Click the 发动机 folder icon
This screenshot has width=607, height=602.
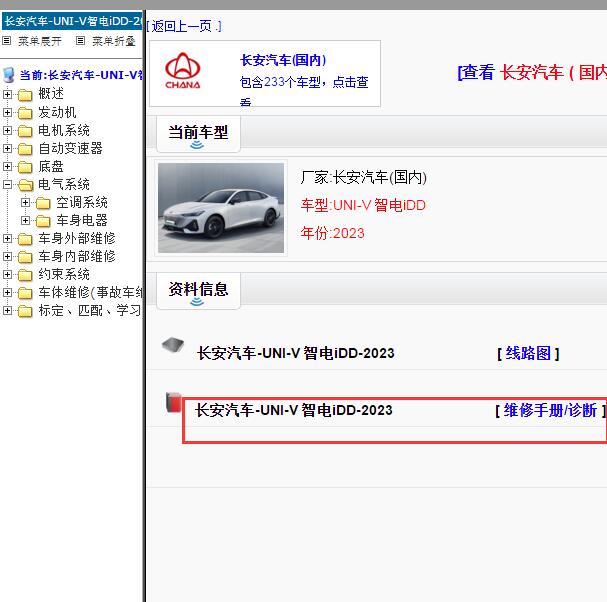coord(25,113)
